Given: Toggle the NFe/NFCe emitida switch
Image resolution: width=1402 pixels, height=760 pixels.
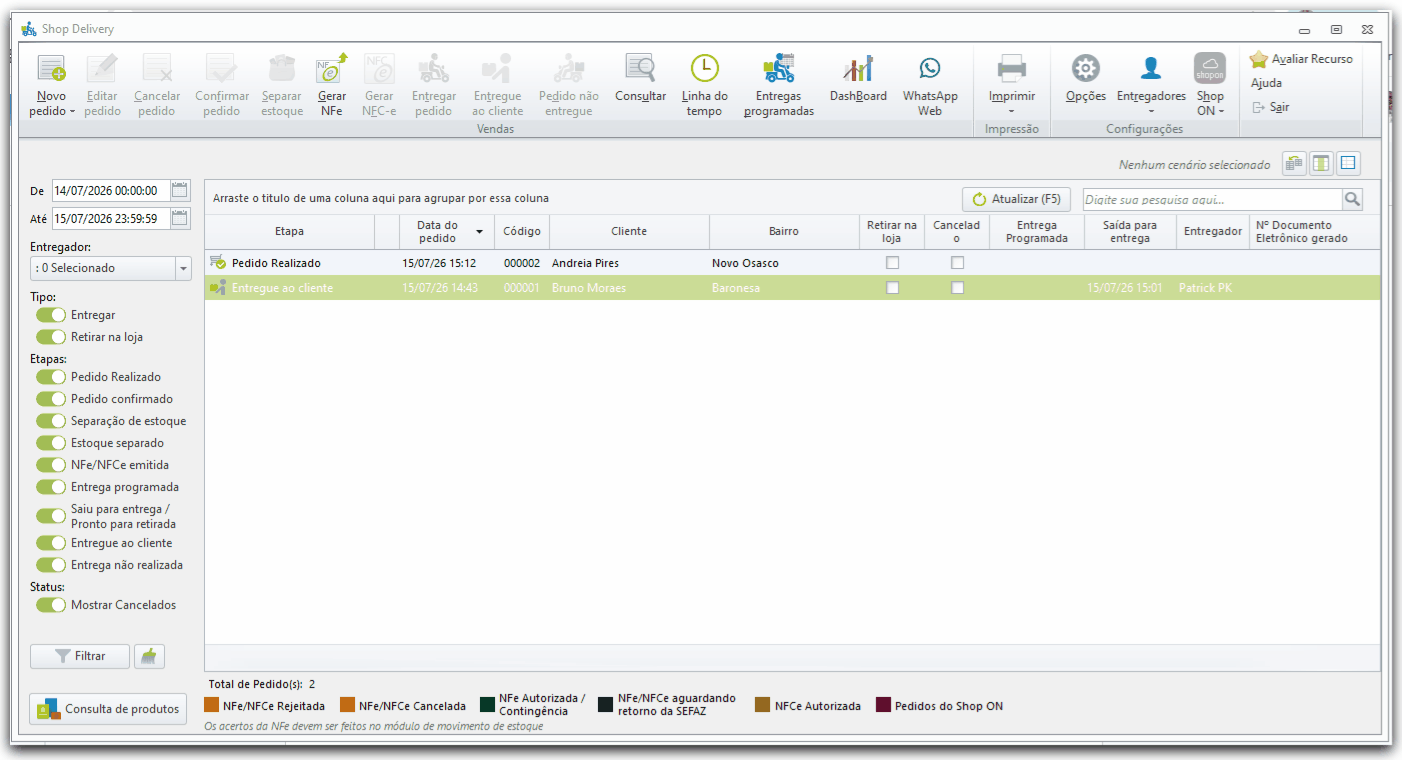Looking at the screenshot, I should 51,465.
